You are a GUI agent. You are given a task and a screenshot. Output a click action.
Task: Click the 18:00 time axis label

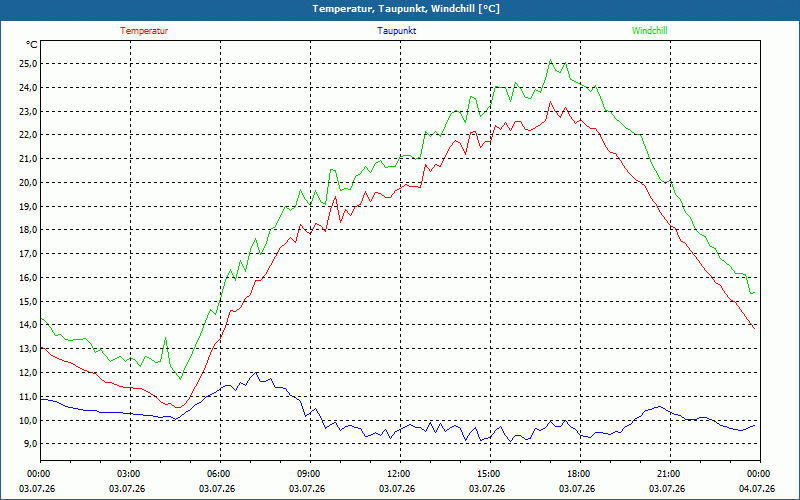[x=580, y=473]
